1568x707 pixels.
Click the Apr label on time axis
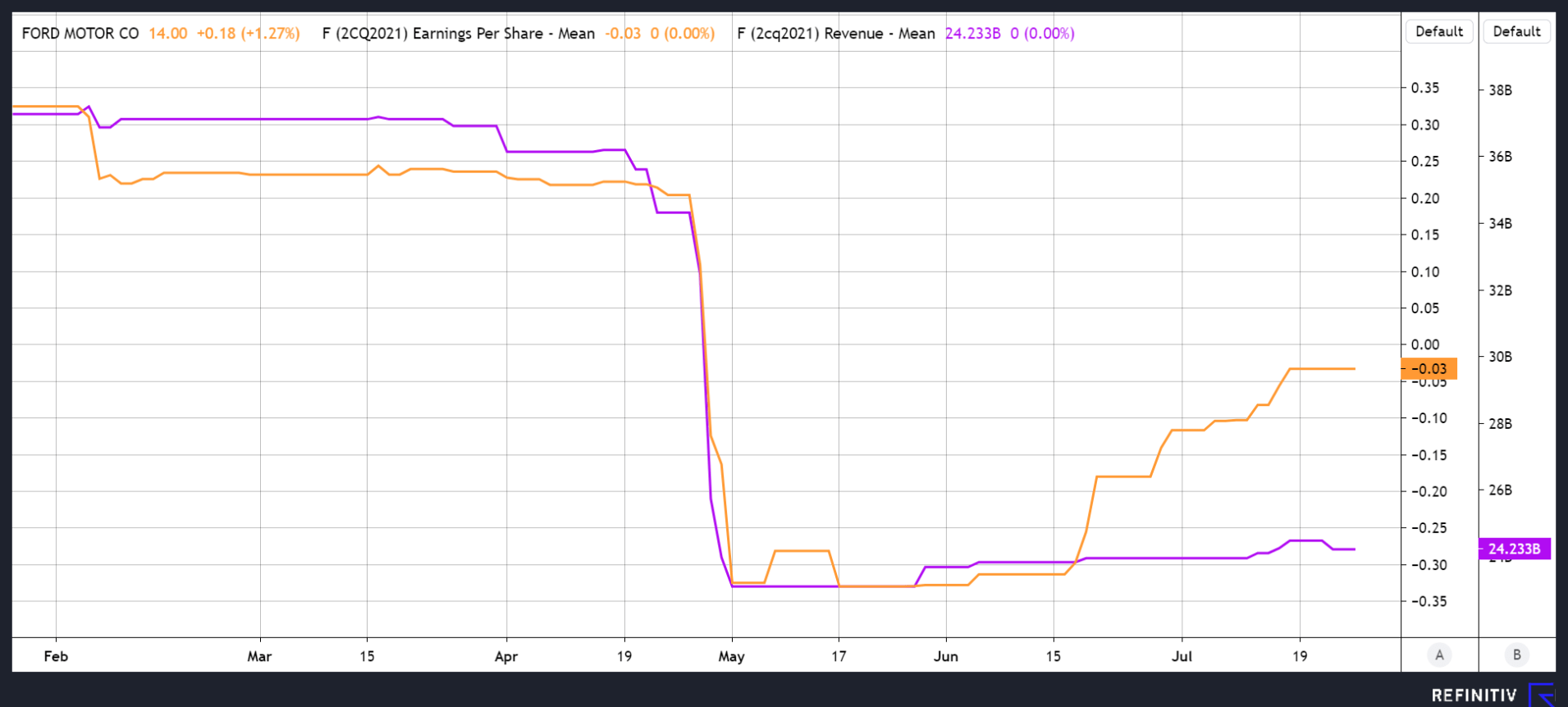(506, 656)
